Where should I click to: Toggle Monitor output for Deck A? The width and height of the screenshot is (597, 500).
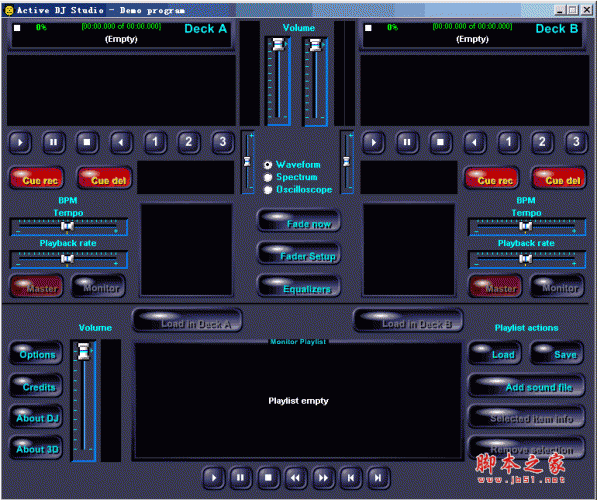pyautogui.click(x=99, y=286)
